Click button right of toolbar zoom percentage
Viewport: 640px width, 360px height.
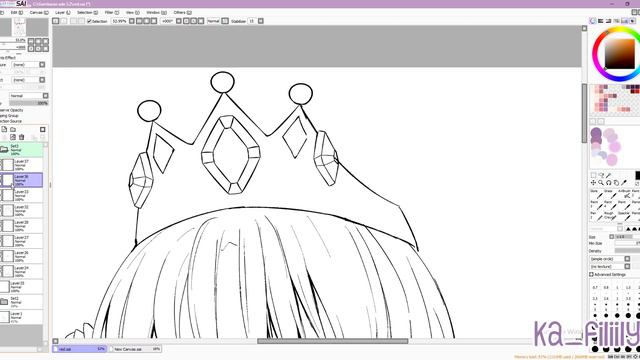[x=132, y=21]
